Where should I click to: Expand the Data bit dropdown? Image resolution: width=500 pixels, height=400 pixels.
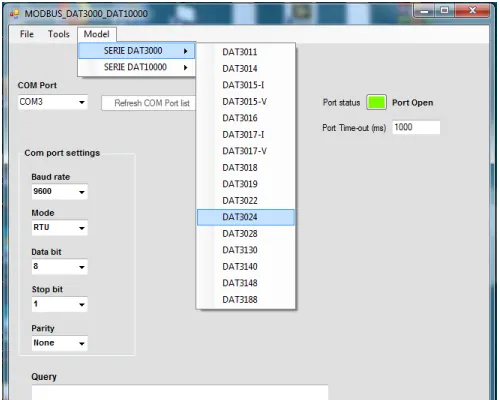pyautogui.click(x=60, y=267)
